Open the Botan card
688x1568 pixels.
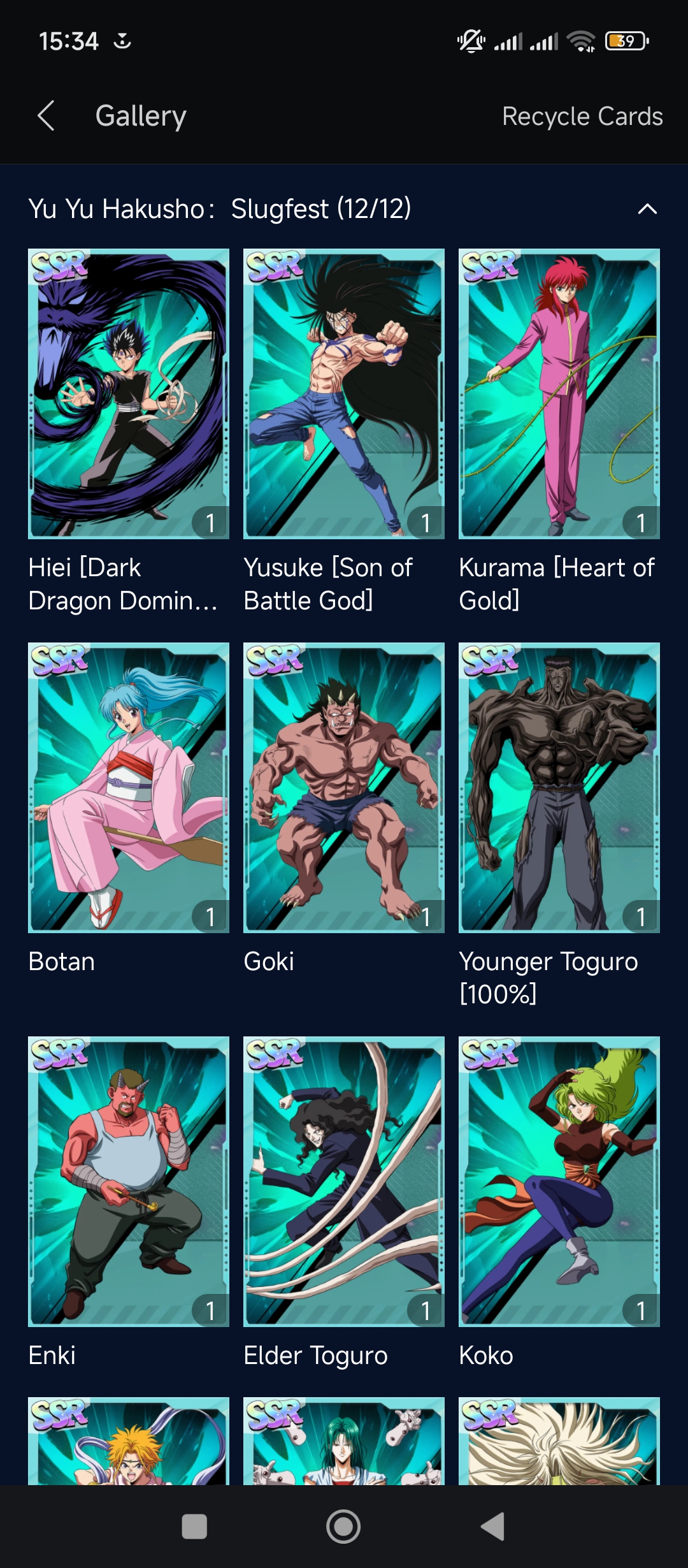point(129,788)
